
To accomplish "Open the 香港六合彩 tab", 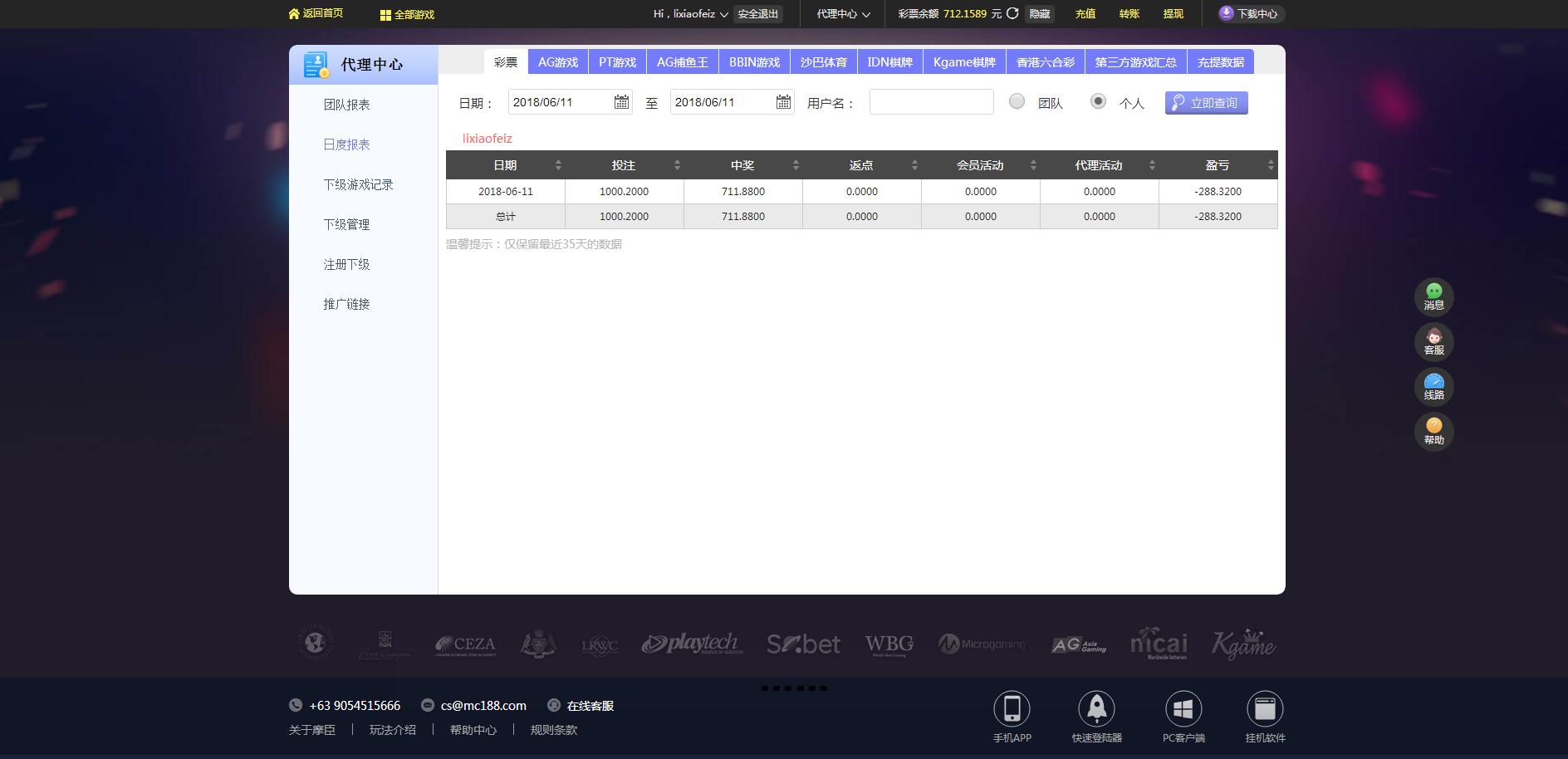I will (x=1042, y=61).
